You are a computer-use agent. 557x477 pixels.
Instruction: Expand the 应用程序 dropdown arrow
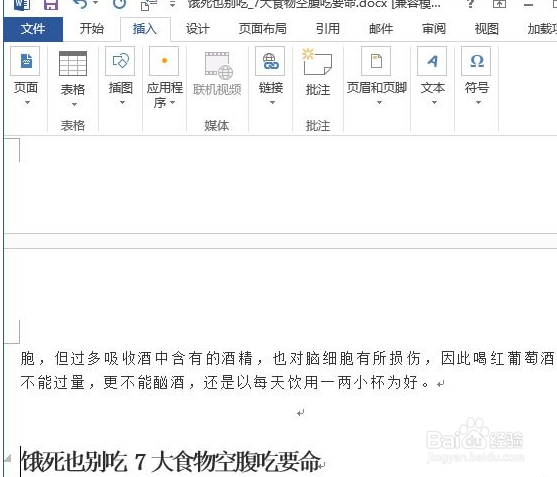click(x=173, y=103)
